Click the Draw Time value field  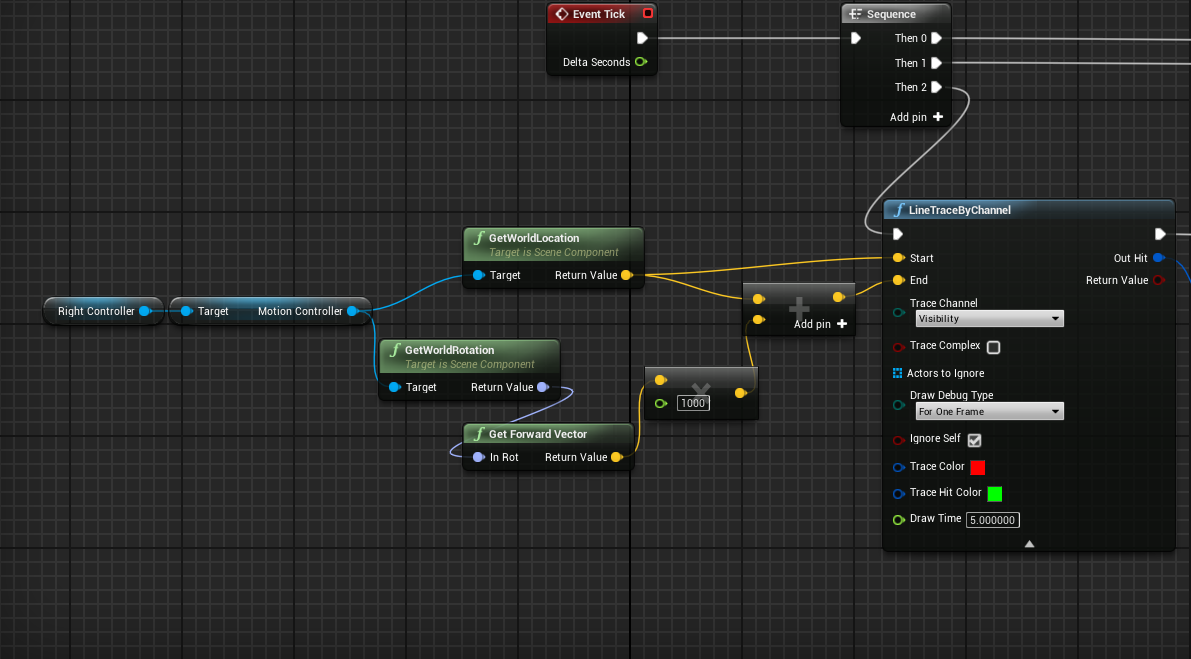[992, 519]
